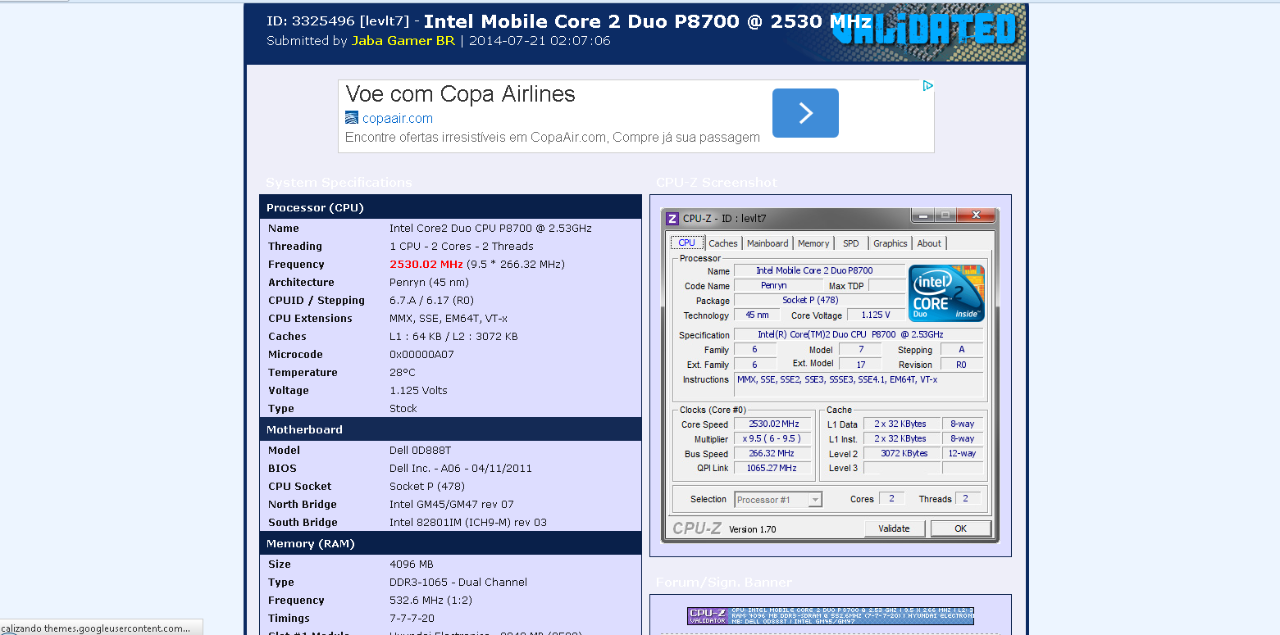The width and height of the screenshot is (1280, 635).
Task: Close the CPU-Z window with the red X
Action: click(x=976, y=215)
